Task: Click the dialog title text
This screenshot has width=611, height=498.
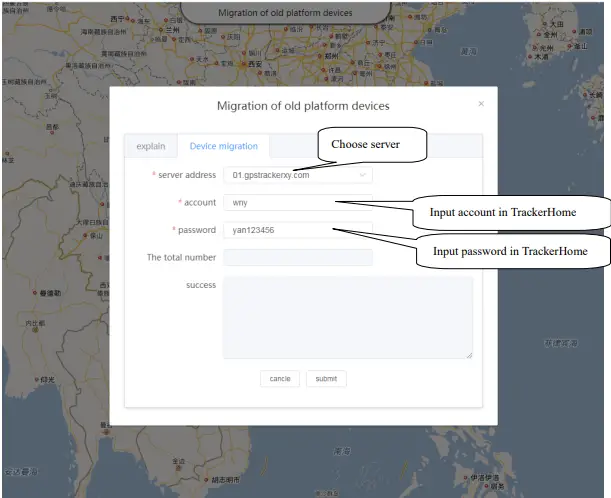Action: pos(303,106)
